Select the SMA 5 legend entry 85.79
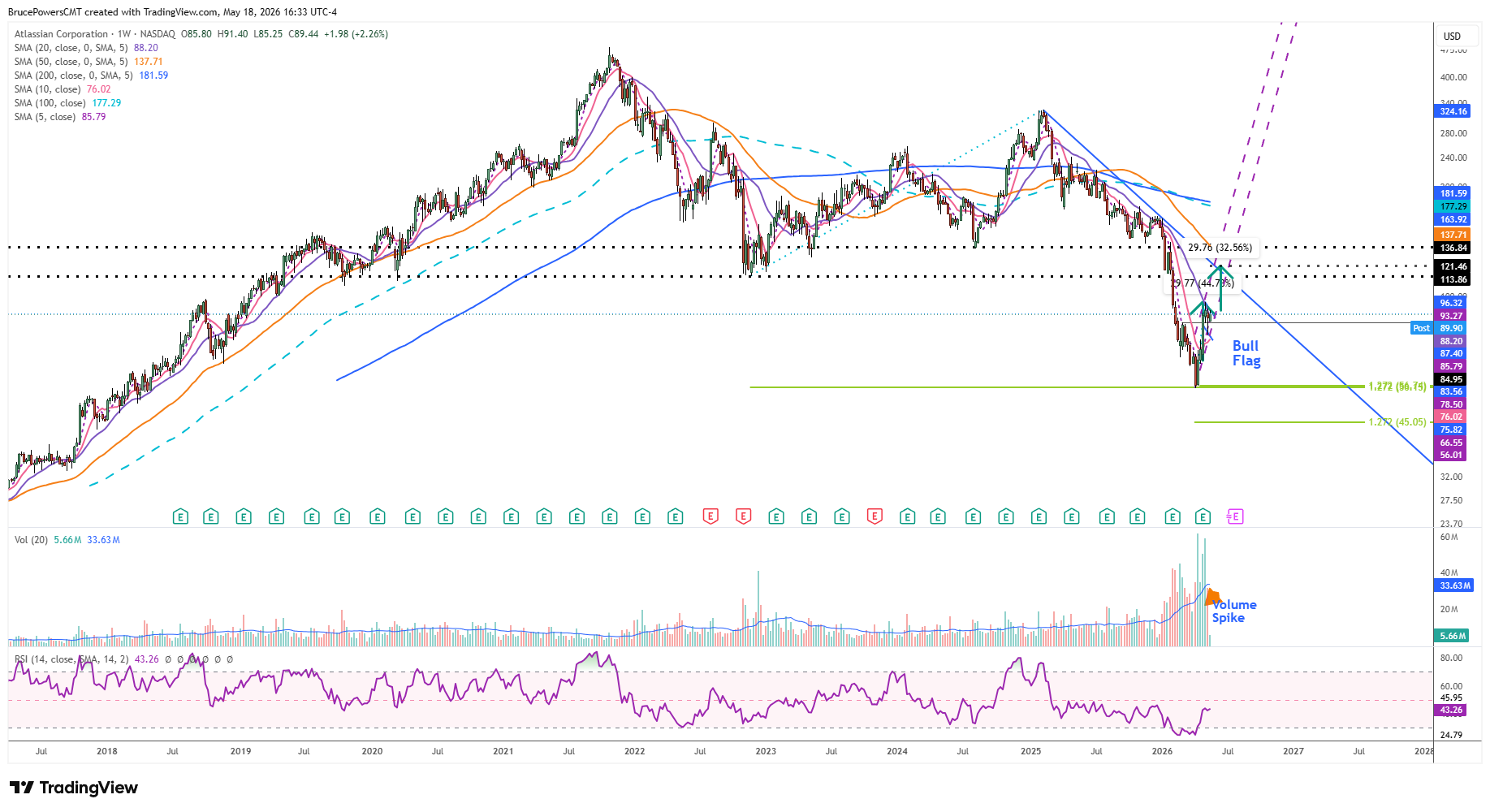Screen dimensions: 1490x812 [60, 117]
